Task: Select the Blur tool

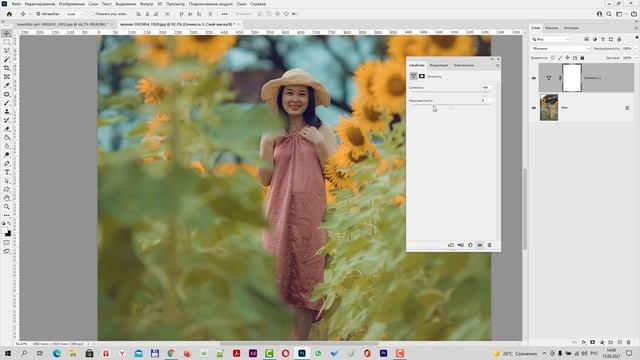Action: pos(7,146)
